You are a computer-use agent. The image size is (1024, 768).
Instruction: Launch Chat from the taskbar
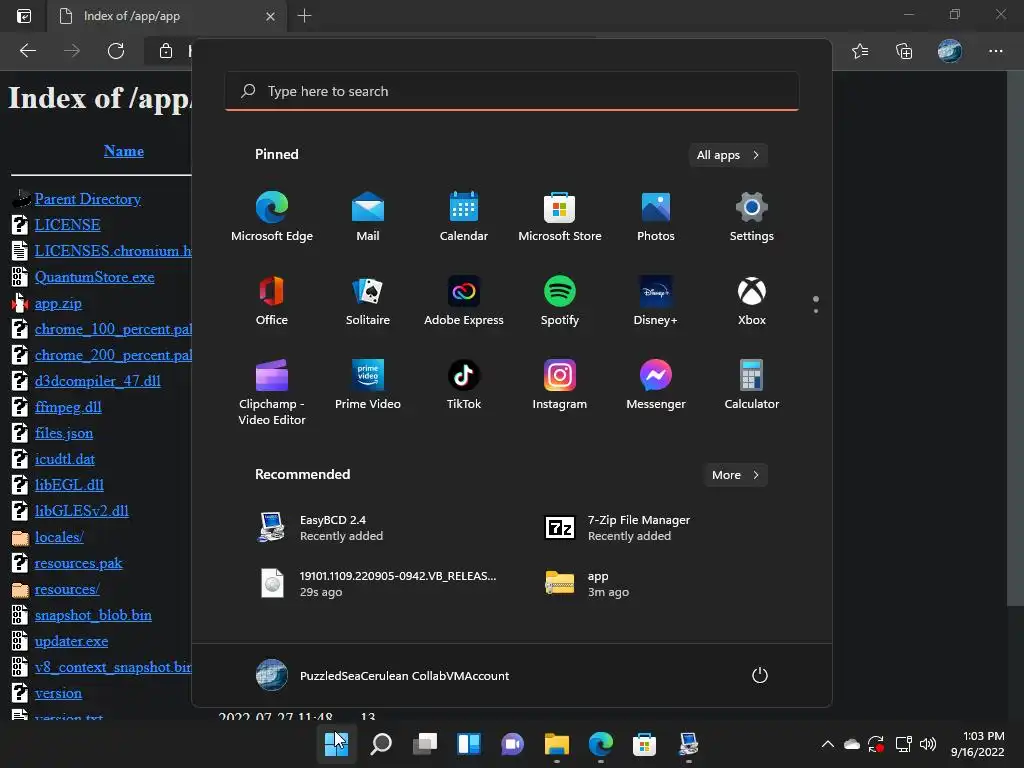coord(513,744)
